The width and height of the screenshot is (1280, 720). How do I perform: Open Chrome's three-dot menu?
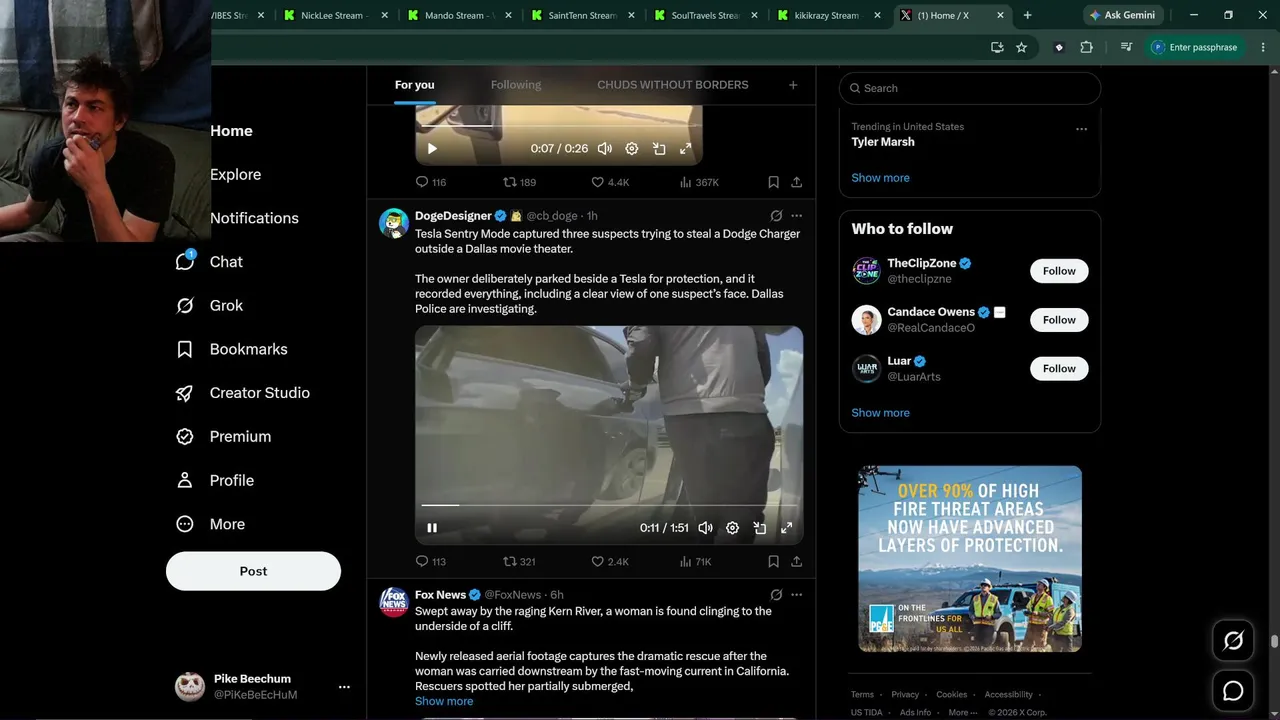click(x=1262, y=47)
